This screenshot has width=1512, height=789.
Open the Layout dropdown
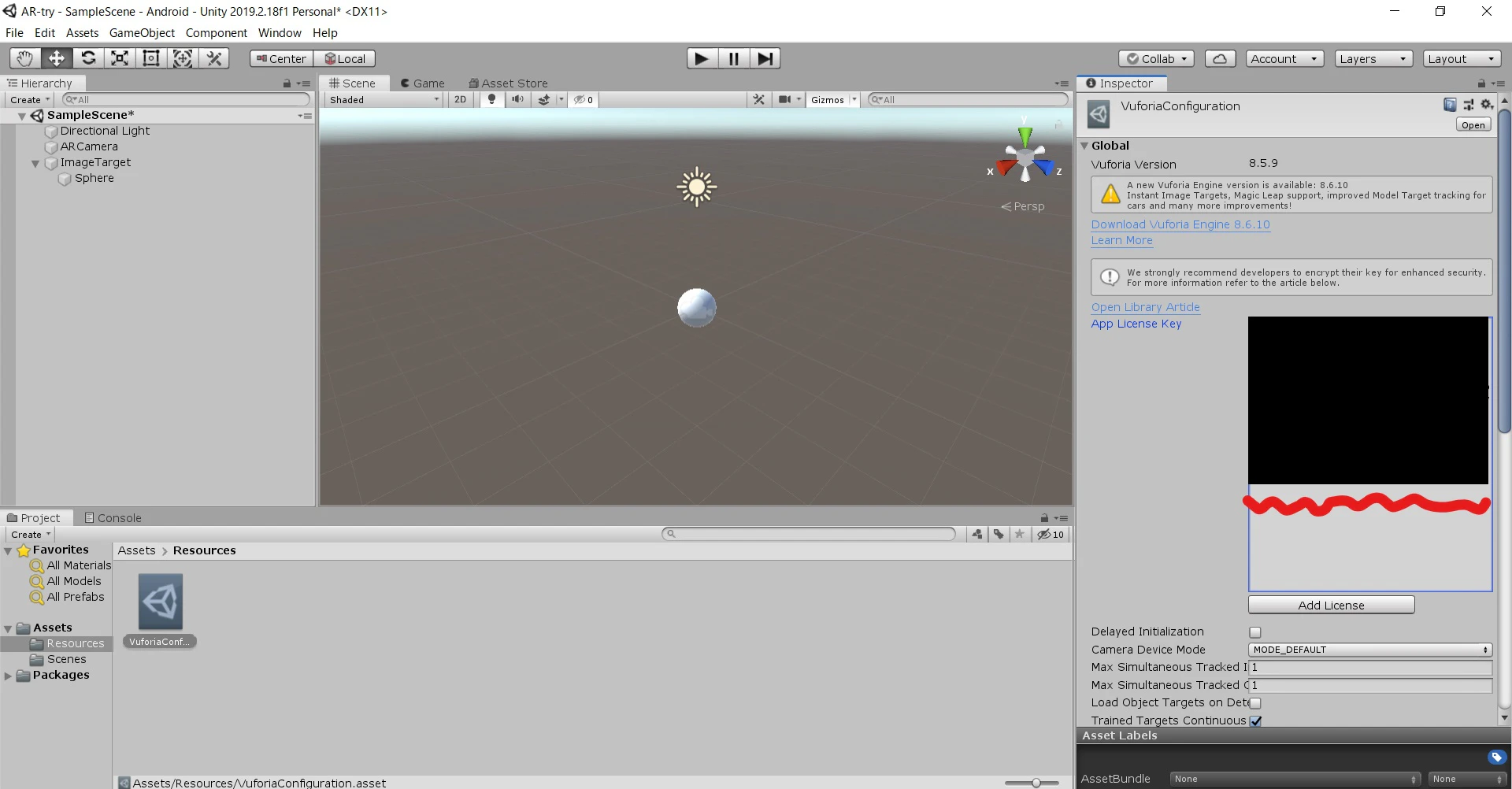1462,59
